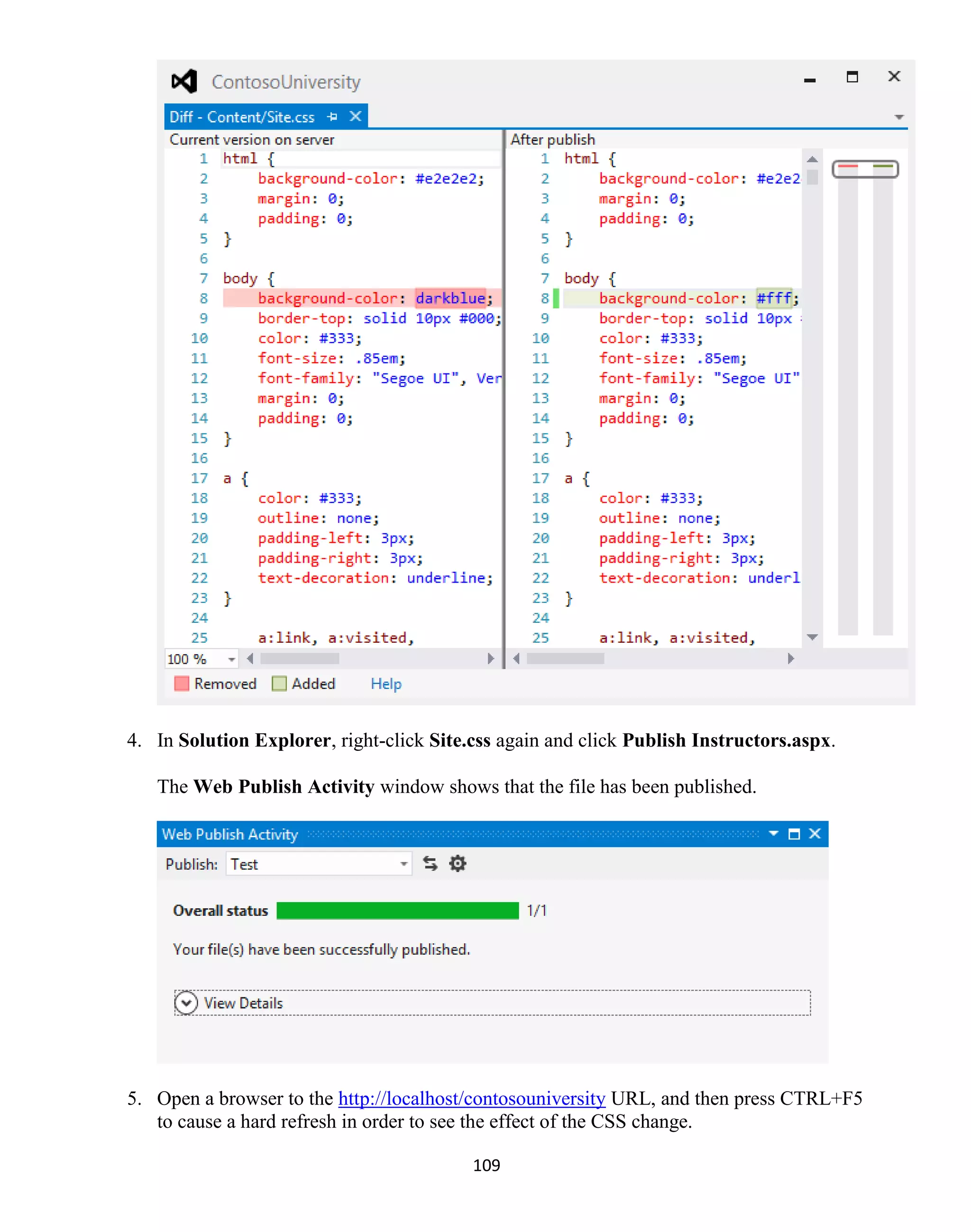Open the Publish profile dropdown showing Test
This screenshot has height=1232, width=971.
tap(318, 864)
